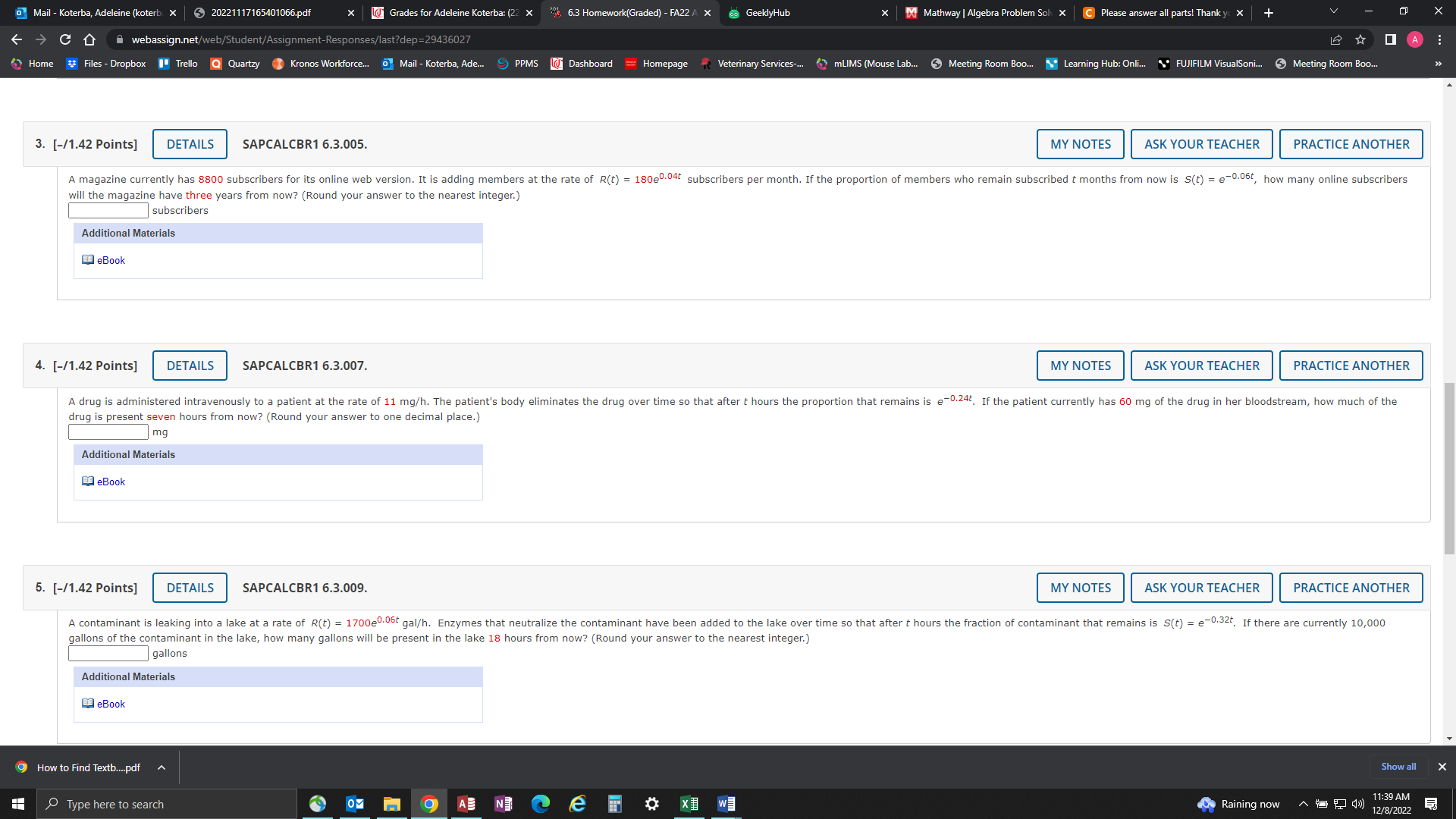This screenshot has width=1456, height=819.
Task: Click the subscribers answer input box
Action: click(108, 211)
